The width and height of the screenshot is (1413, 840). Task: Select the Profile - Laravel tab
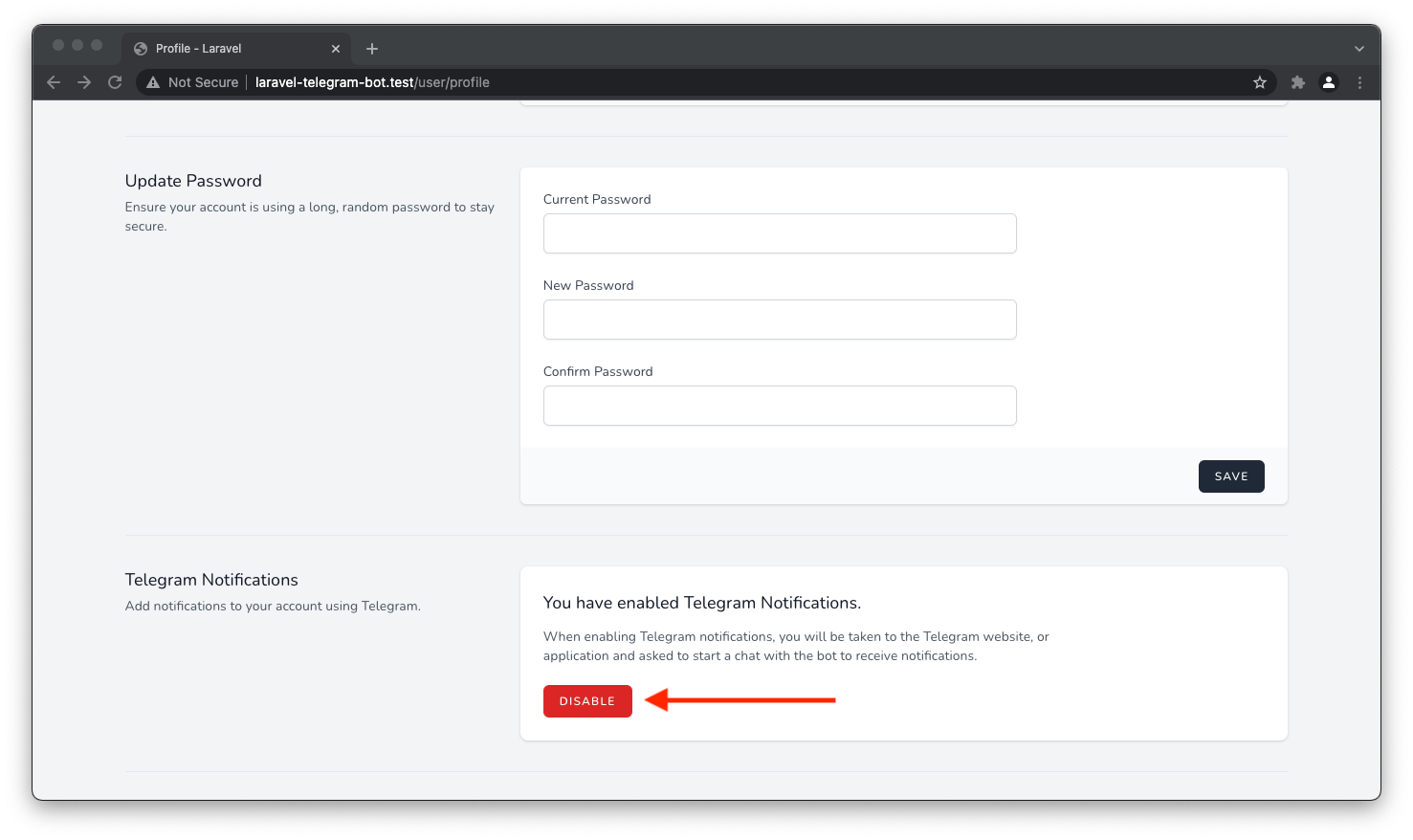pos(236,49)
